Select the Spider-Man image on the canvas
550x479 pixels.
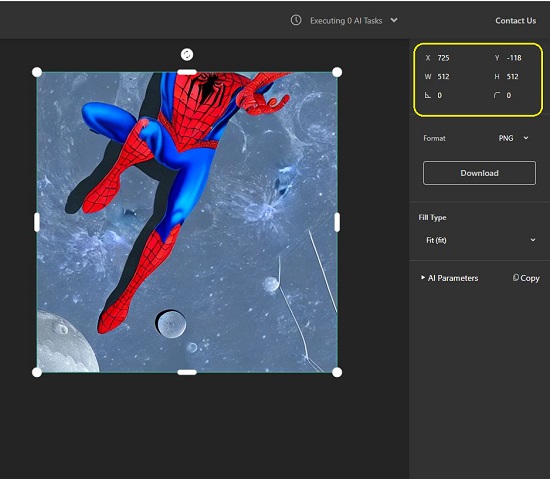tap(187, 222)
